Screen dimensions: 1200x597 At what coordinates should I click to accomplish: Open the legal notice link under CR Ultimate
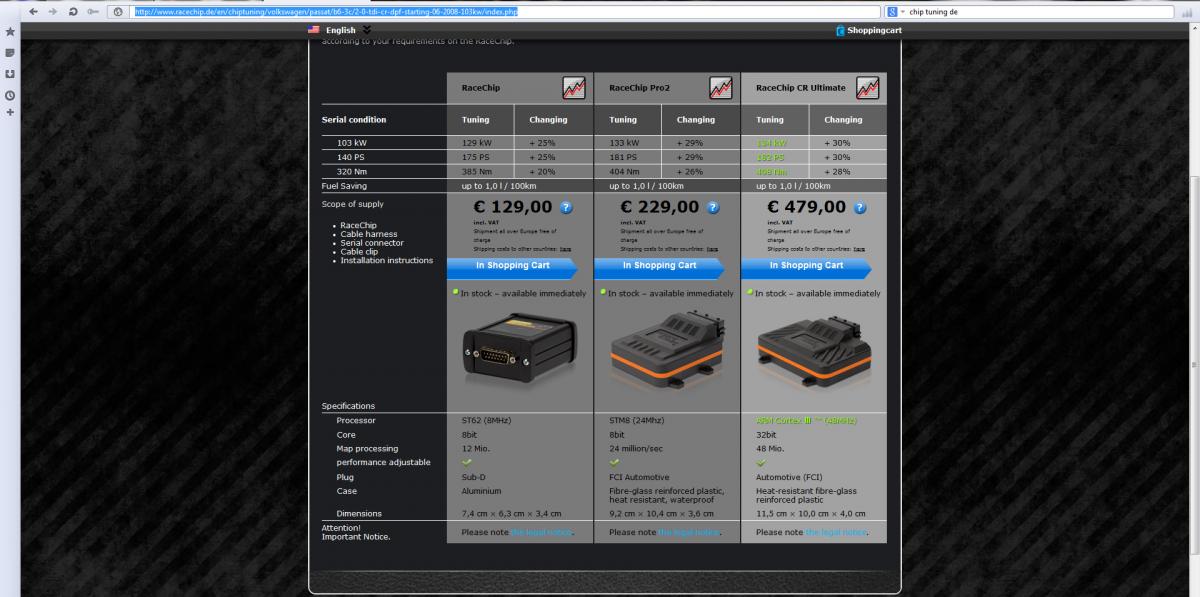click(836, 532)
